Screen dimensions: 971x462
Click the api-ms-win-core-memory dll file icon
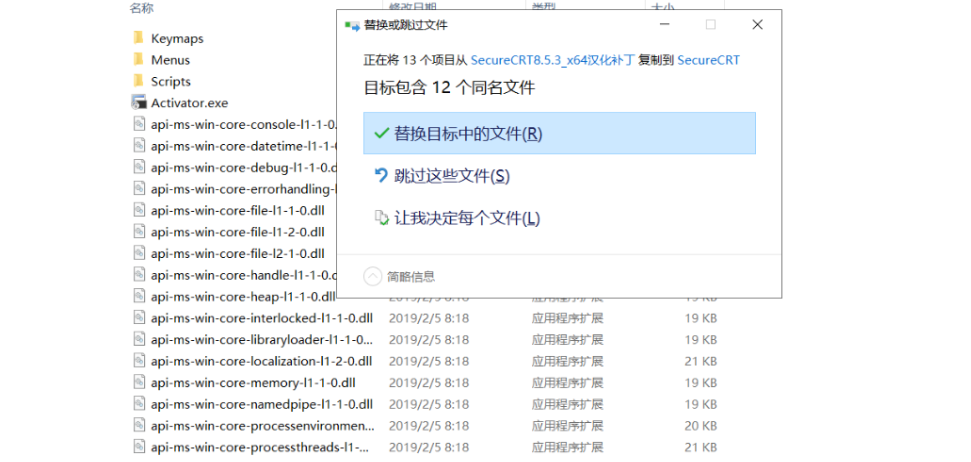tap(139, 382)
